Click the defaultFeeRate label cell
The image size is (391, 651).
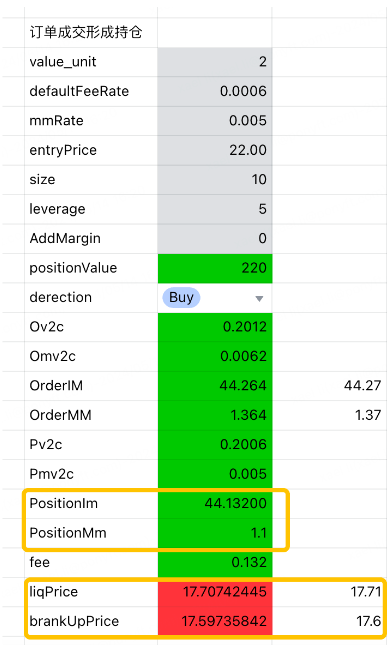coord(91,91)
